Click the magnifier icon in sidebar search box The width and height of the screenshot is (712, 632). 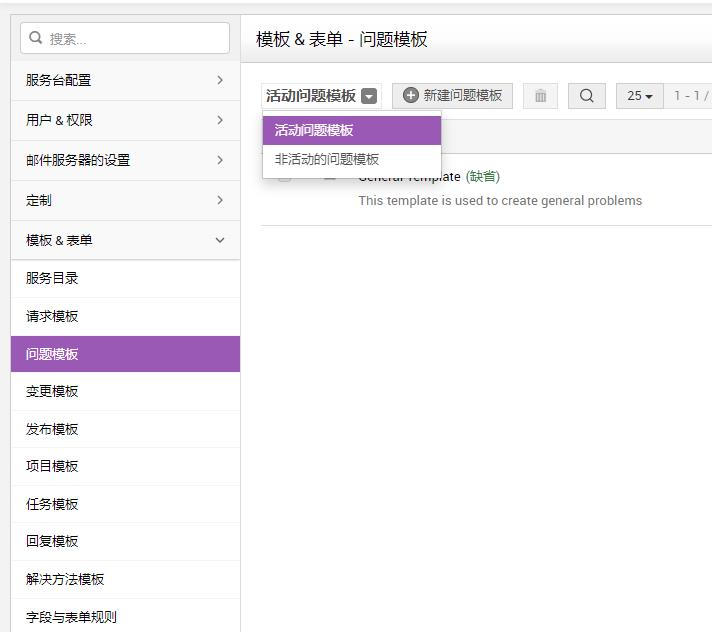[36, 38]
